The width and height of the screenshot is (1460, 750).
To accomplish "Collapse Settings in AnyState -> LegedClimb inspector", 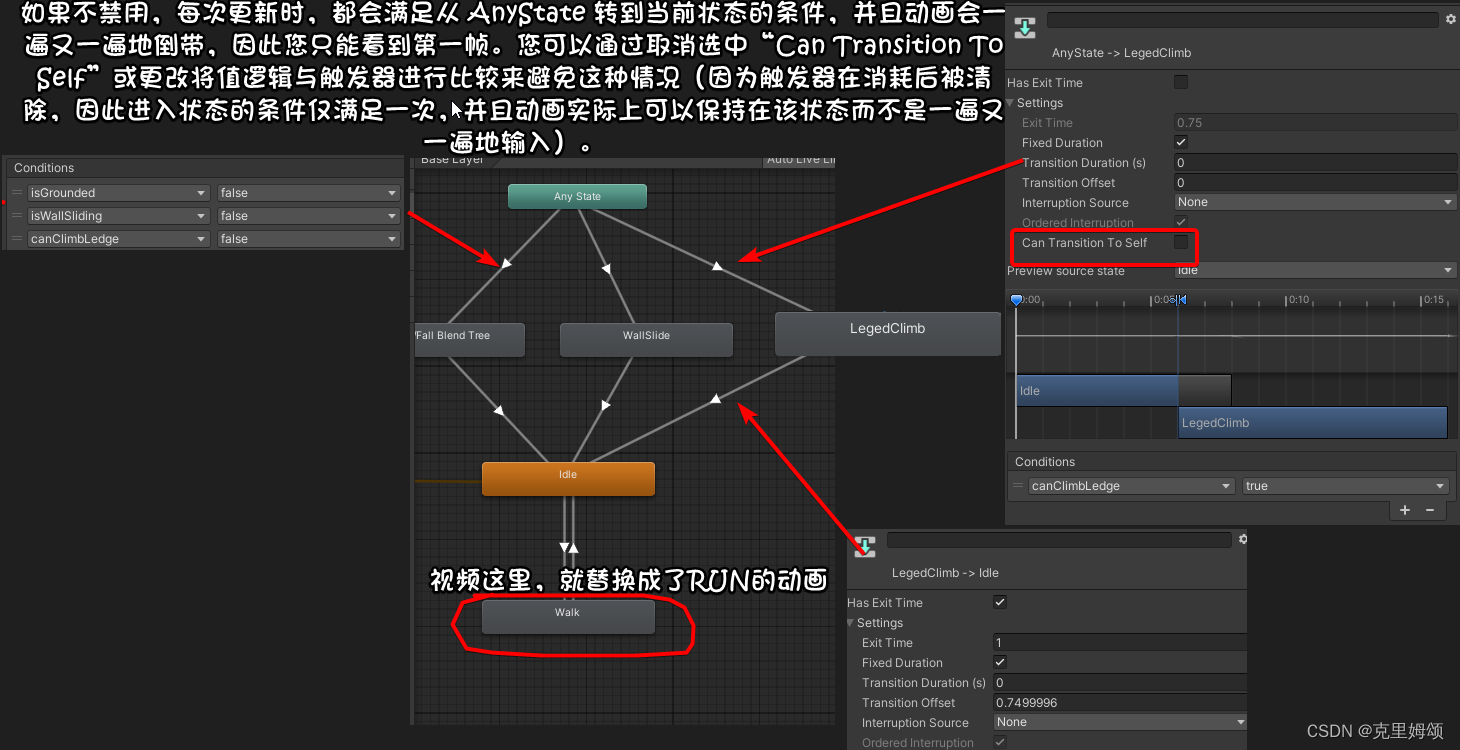I will click(x=1011, y=103).
